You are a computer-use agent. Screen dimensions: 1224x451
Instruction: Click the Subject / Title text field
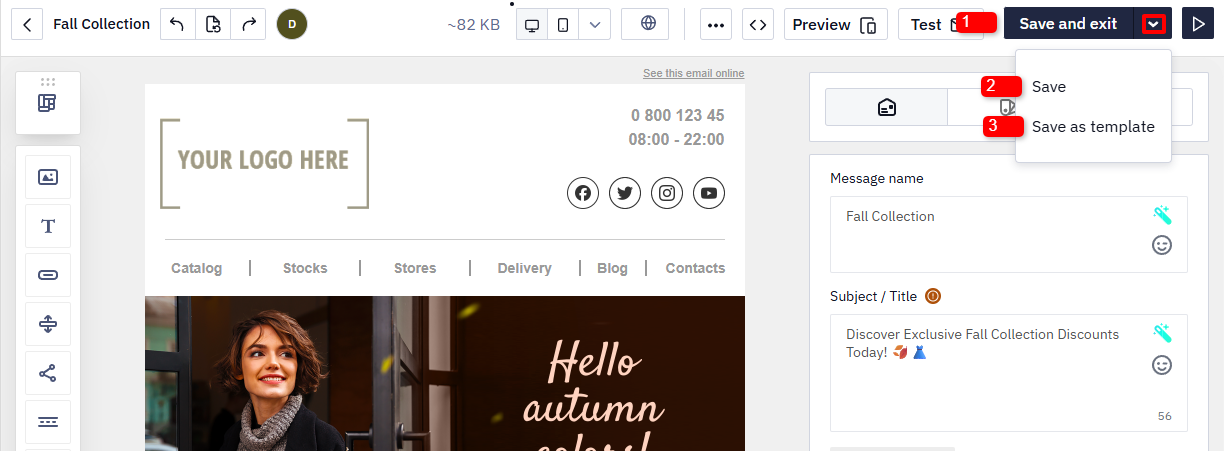pos(1009,373)
